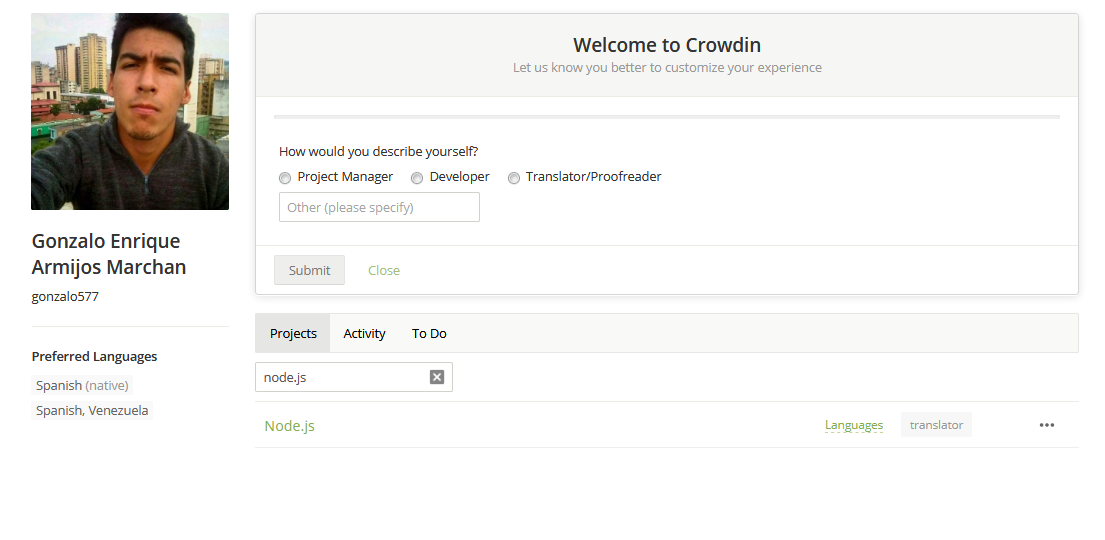
Task: Switch to the Activity tab
Action: [364, 333]
